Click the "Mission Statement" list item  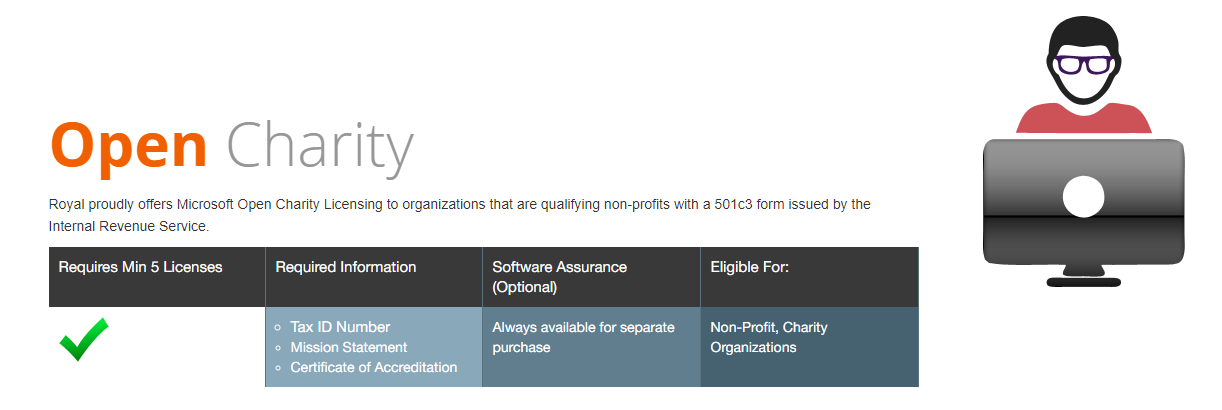[x=349, y=347]
